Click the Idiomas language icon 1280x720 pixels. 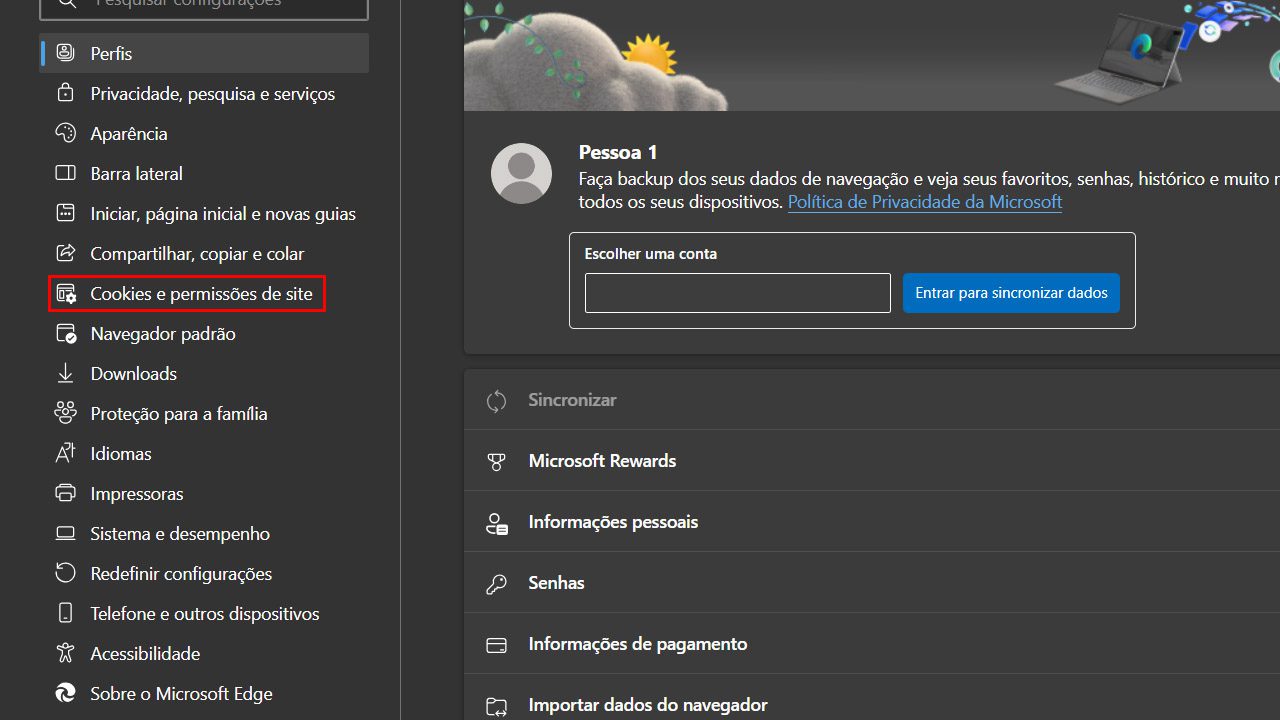(x=65, y=453)
